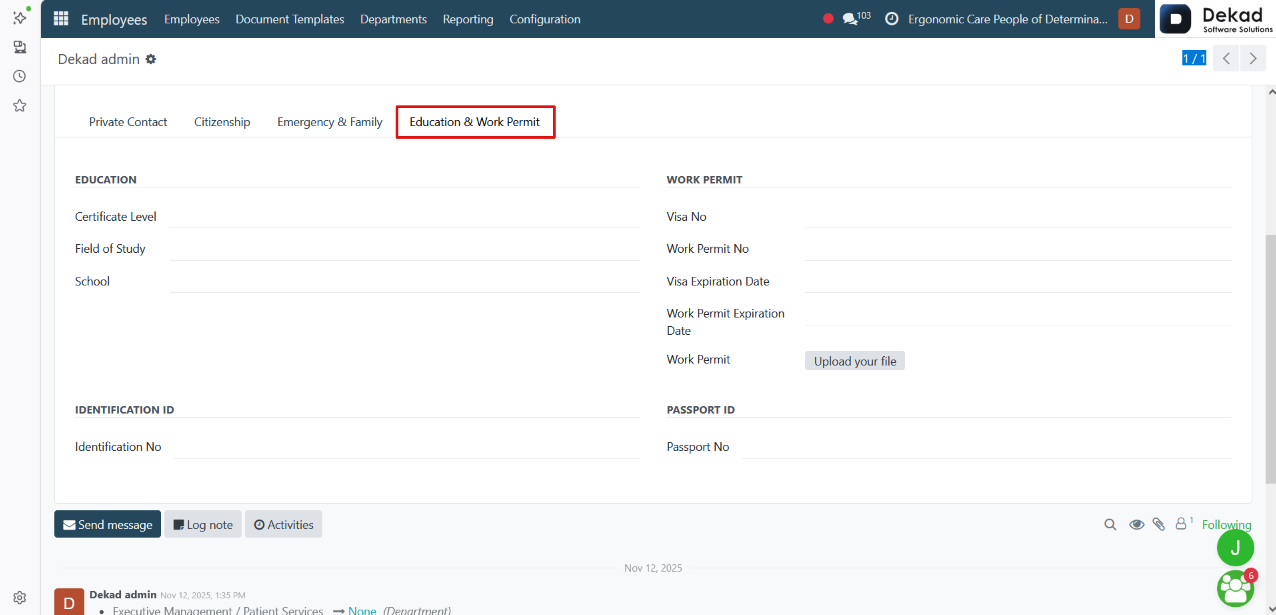Click the paperclip attachments icon
This screenshot has height=615, width=1276.
pyautogui.click(x=1159, y=524)
